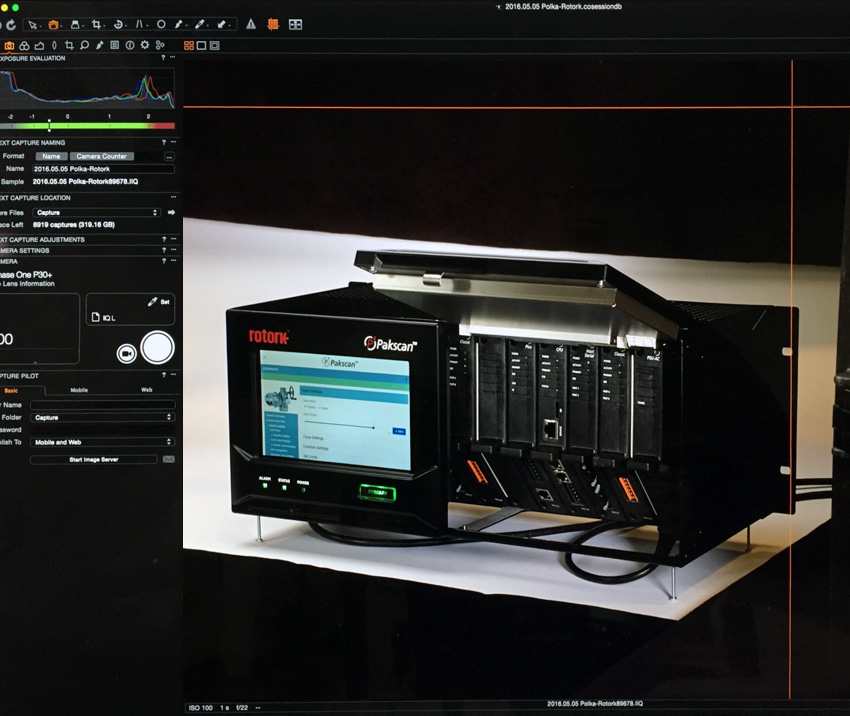Toggle the exposure warning triangle icon

(251, 24)
